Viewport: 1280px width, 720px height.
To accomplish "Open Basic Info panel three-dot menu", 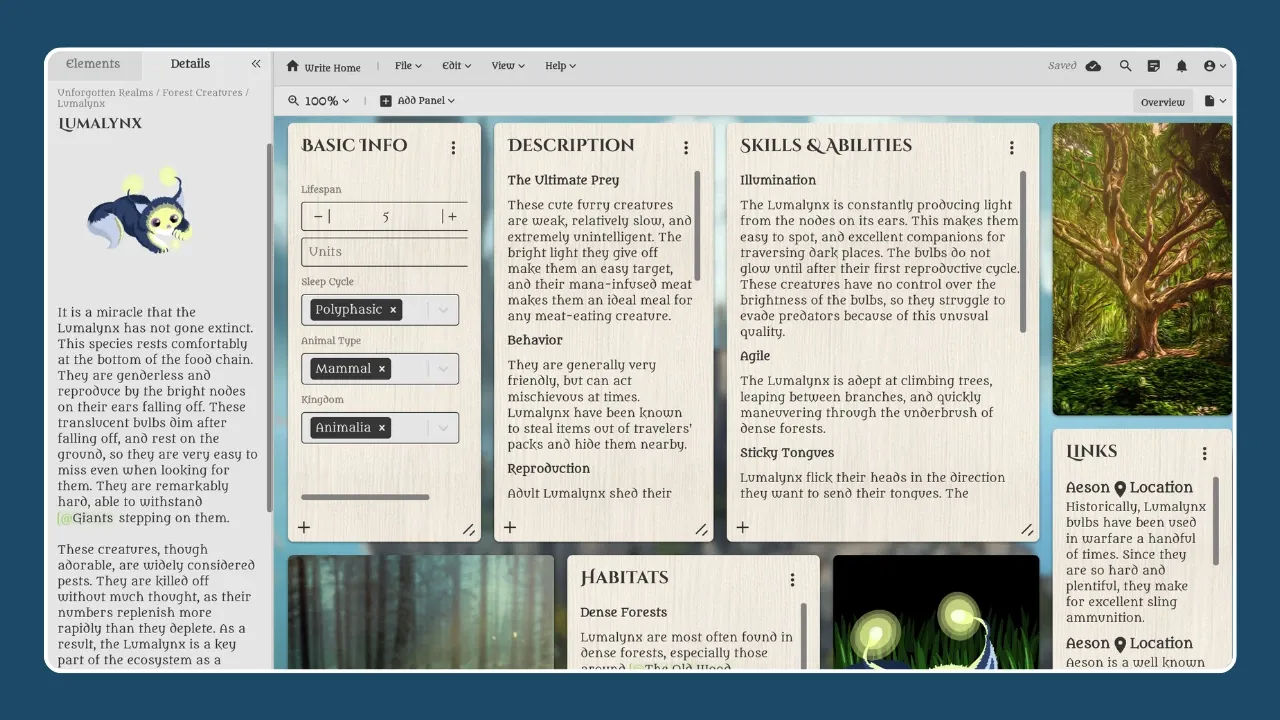I will 453,147.
